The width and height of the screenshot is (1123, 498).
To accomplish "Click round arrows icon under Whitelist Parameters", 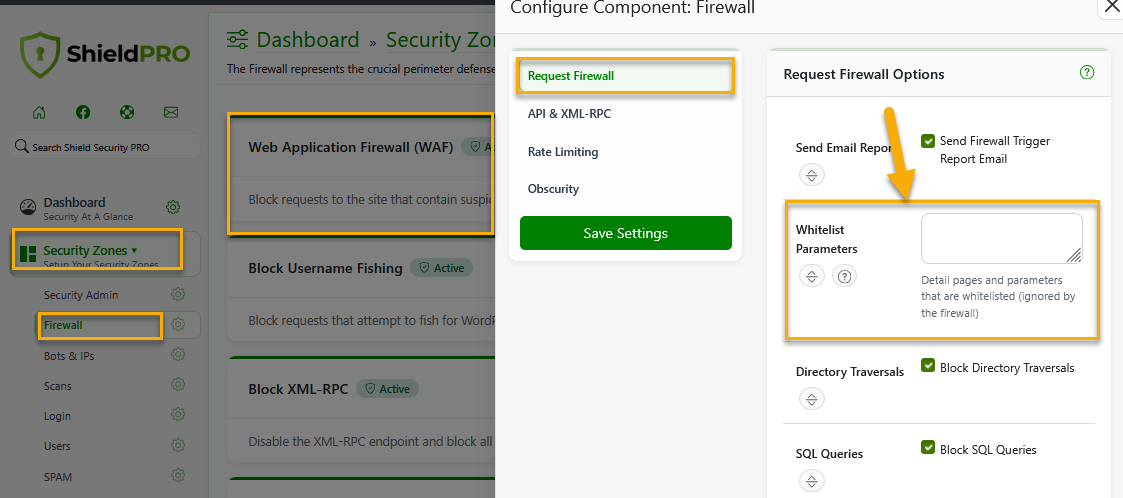I will point(811,276).
